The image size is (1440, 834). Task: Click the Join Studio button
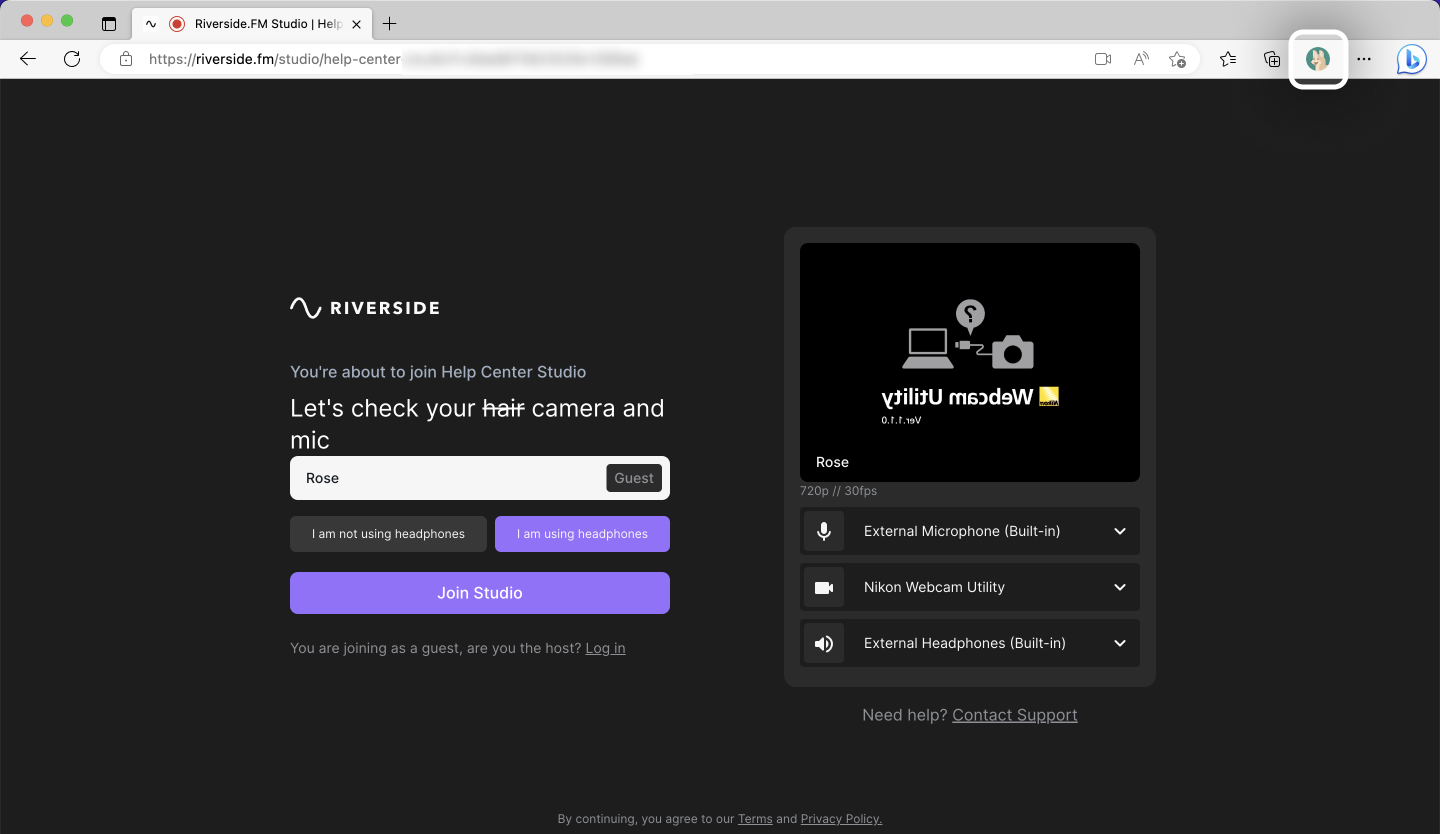(480, 593)
